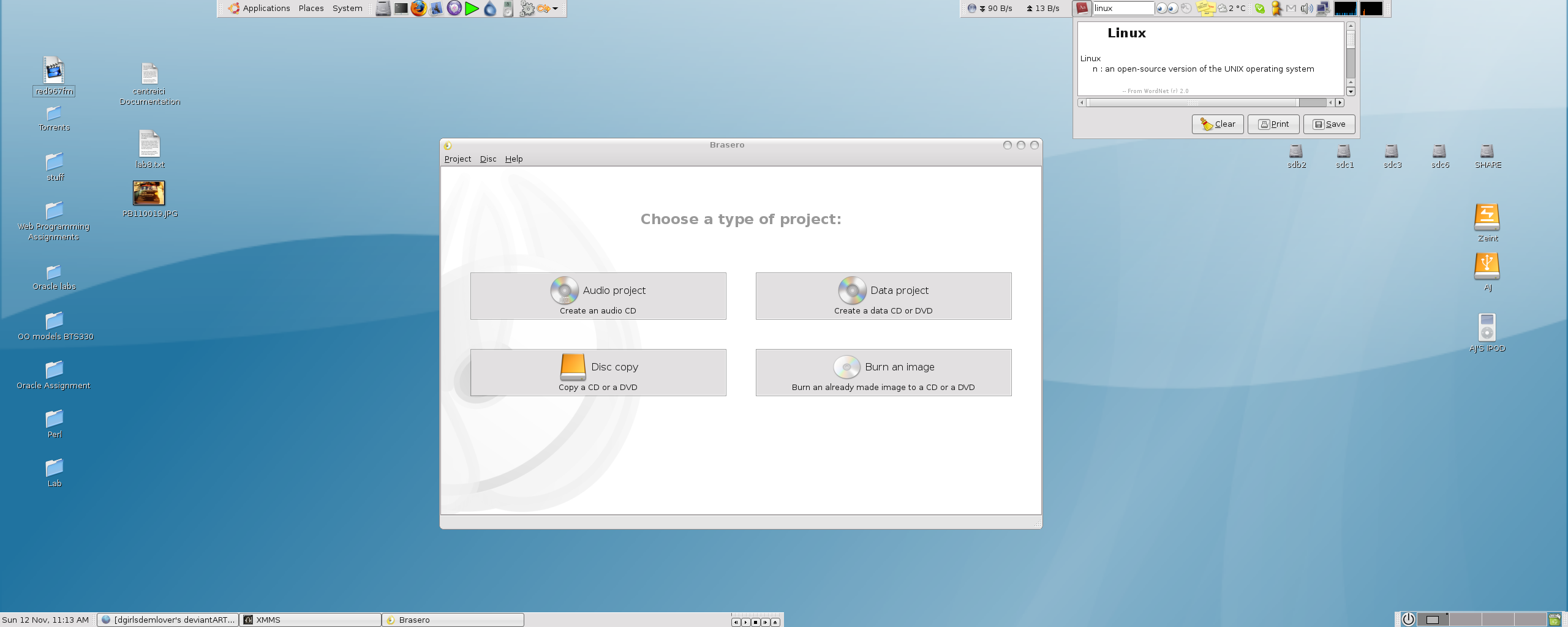The height and width of the screenshot is (627, 1568).
Task: Start a Data project
Action: (x=883, y=296)
